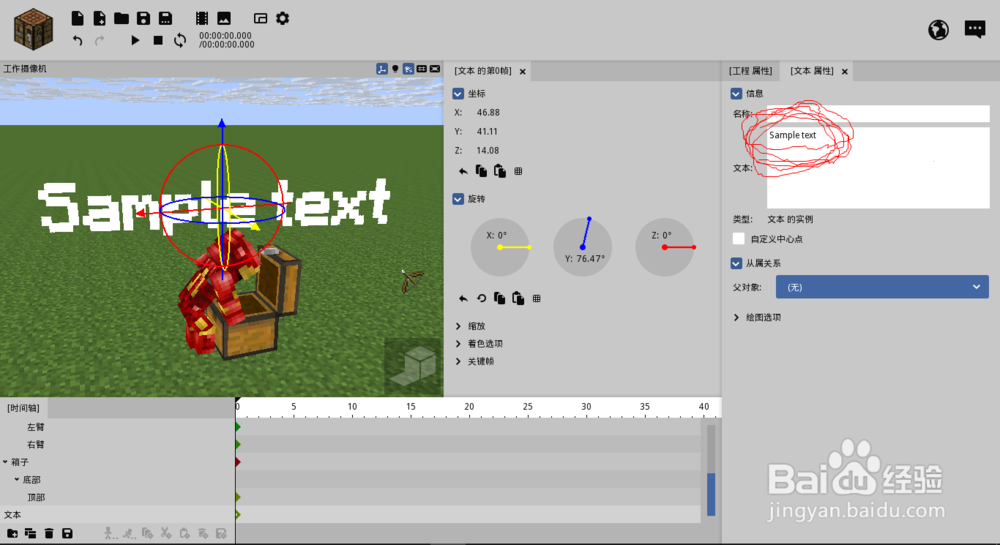1000x545 pixels.
Task: Reset position with arrow under coordinates
Action: (463, 171)
